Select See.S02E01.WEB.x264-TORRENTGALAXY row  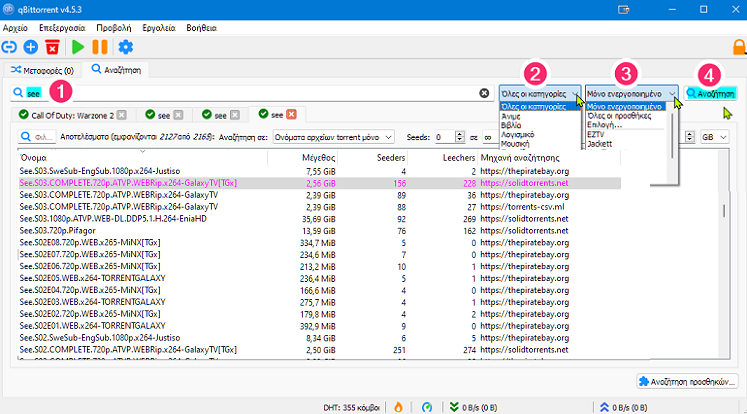click(x=319, y=326)
